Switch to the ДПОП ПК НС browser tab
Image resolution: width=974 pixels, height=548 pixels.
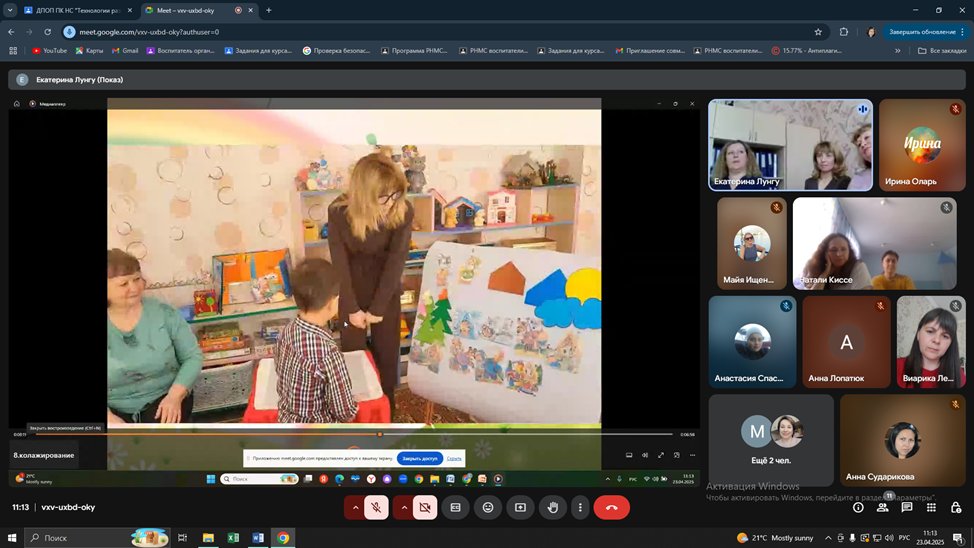click(x=77, y=11)
